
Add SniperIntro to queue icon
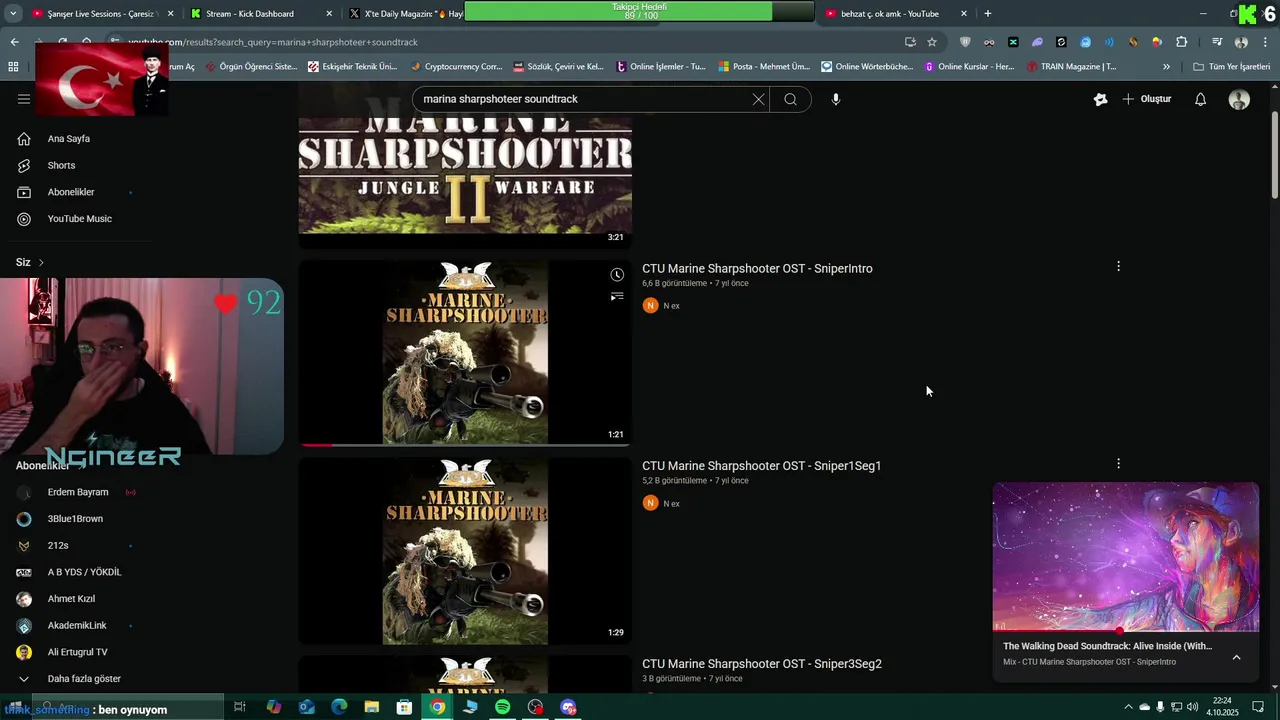[617, 296]
